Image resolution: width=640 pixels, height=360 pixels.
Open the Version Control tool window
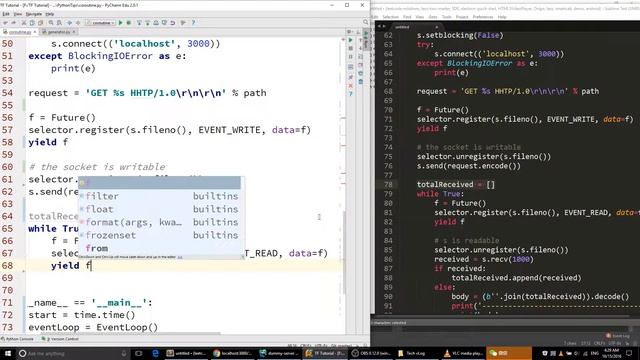60,339
